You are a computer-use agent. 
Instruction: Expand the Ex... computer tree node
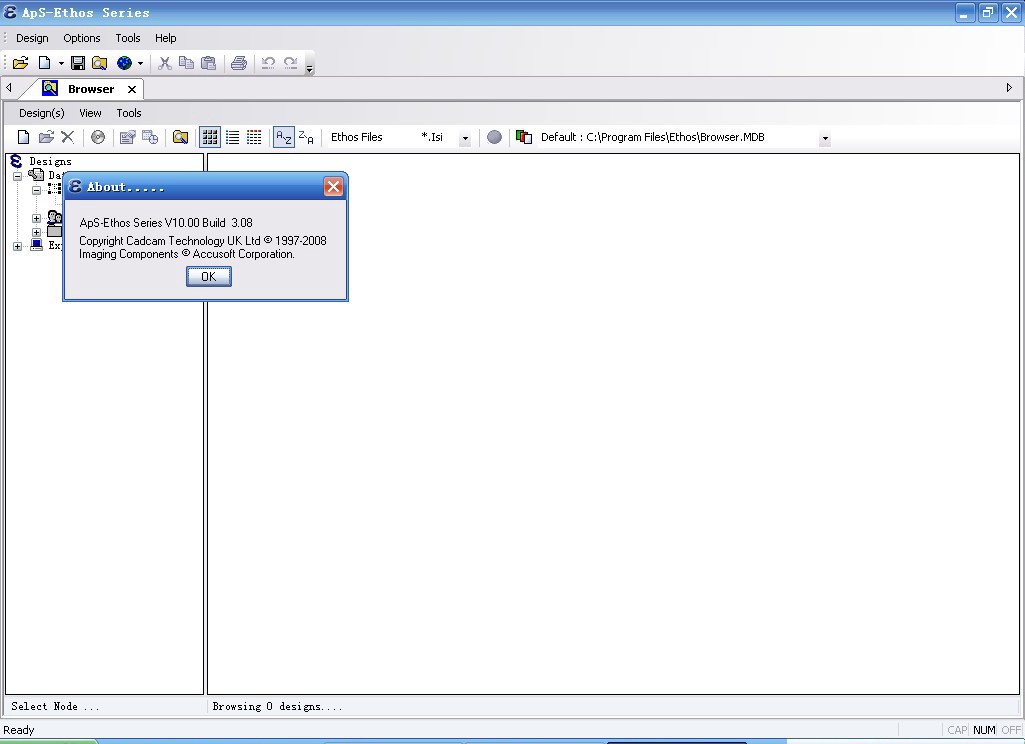18,246
